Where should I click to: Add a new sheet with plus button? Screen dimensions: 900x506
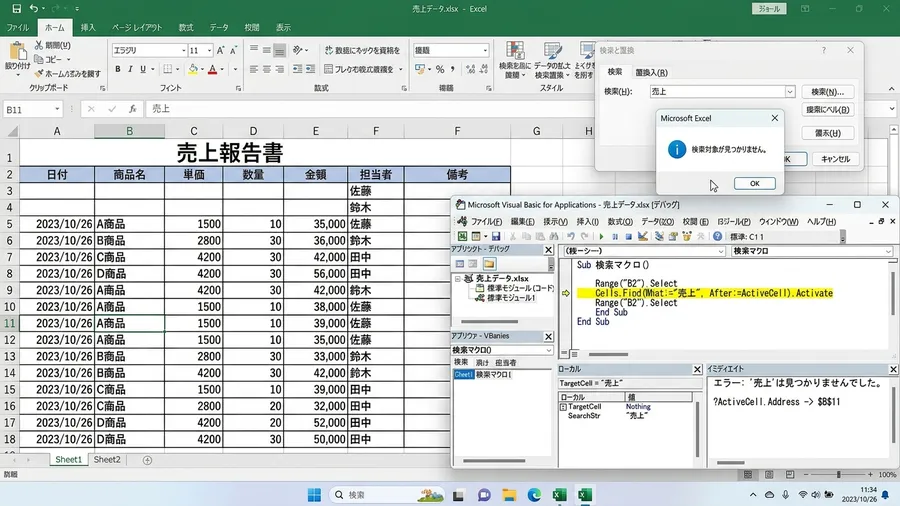point(147,460)
